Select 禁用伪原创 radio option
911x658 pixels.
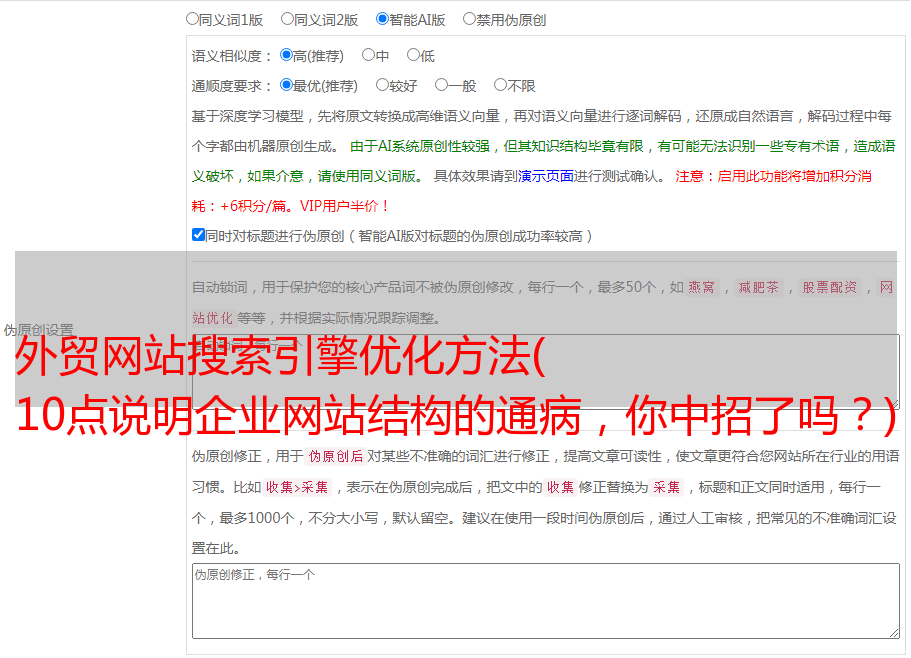point(469,19)
